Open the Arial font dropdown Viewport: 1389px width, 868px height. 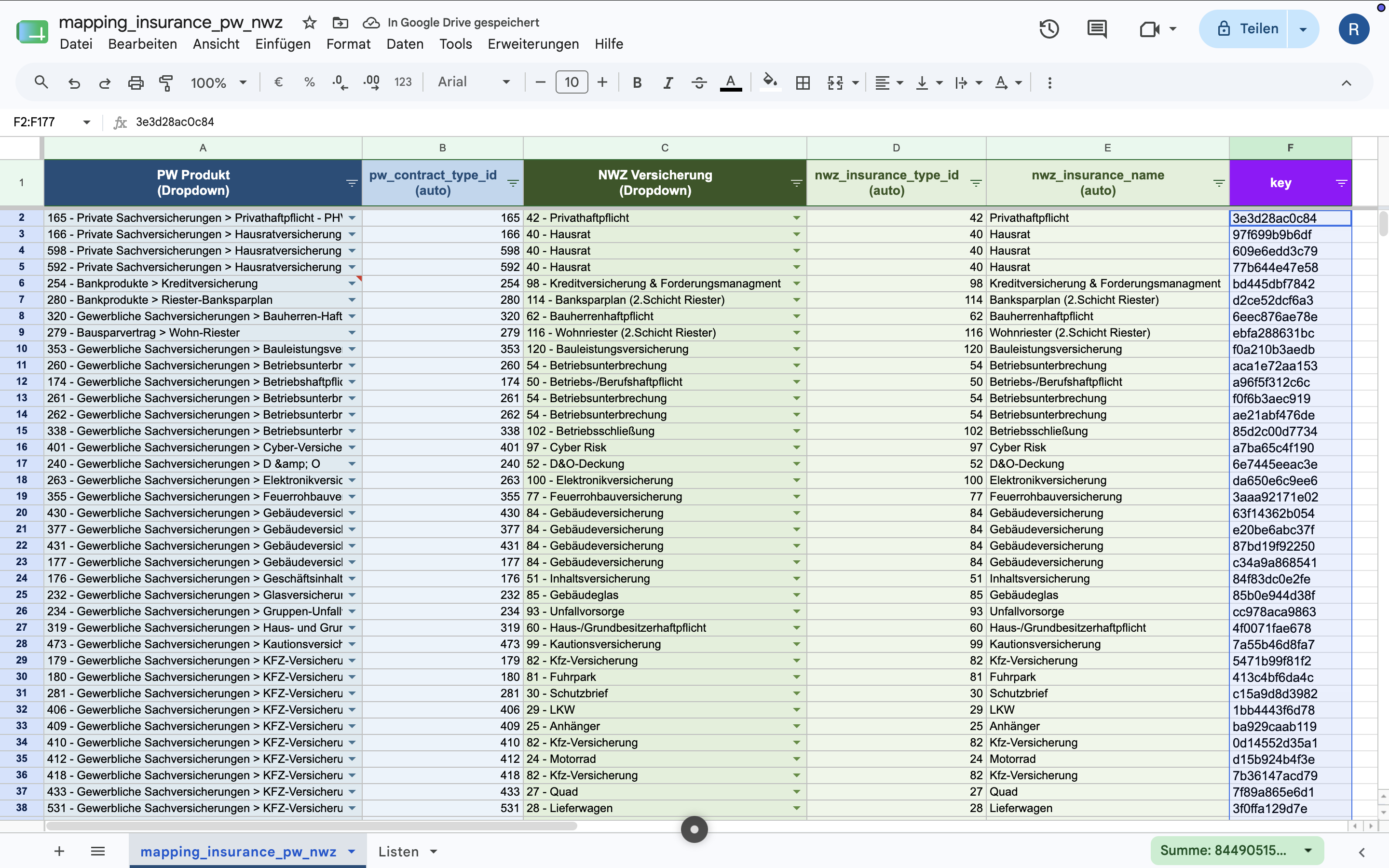474,82
